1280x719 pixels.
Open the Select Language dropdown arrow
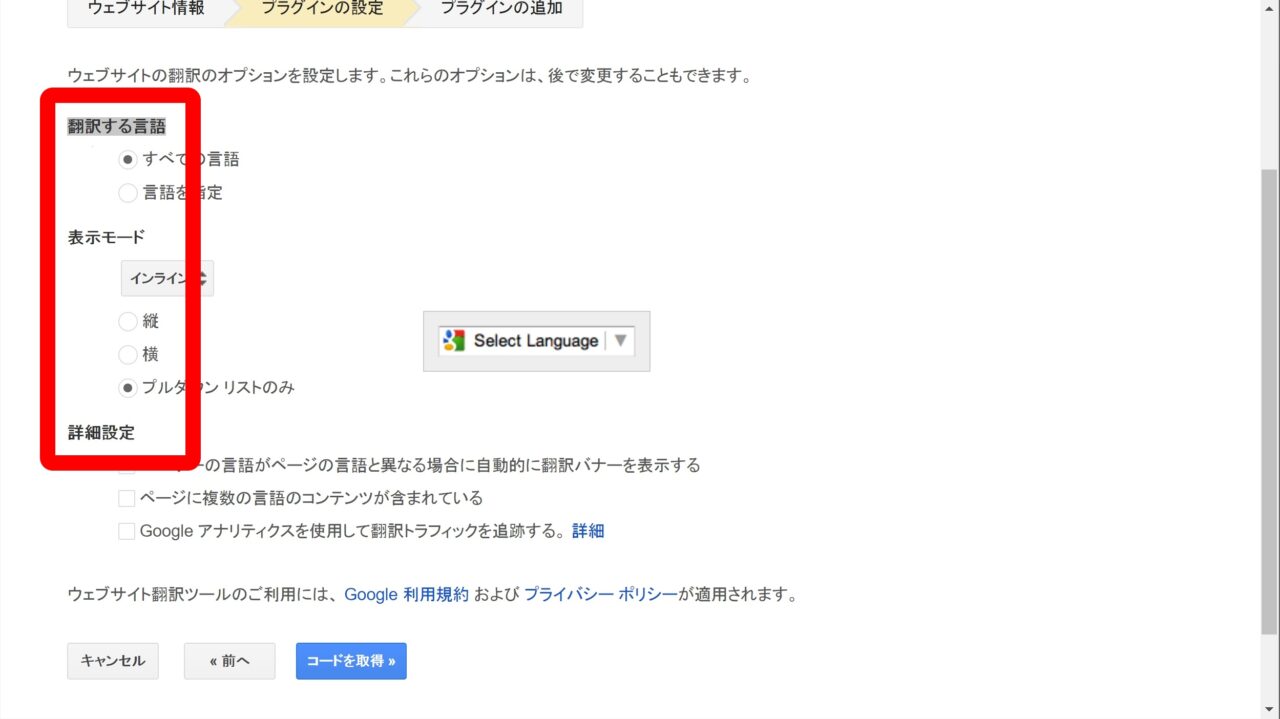[x=620, y=341]
